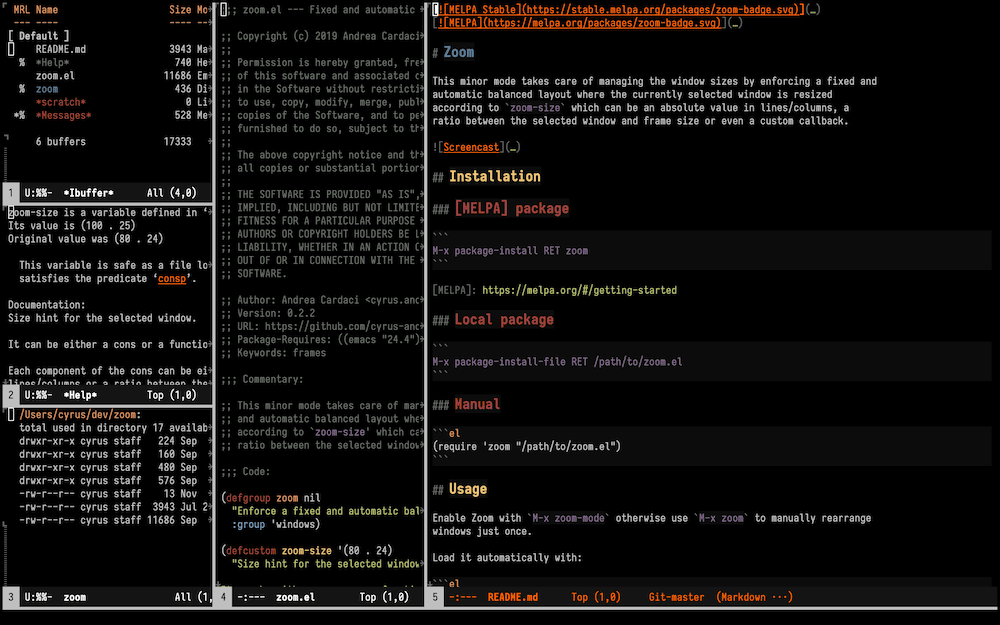The image size is (1000, 625).
Task: Open the MELPA badge link on the second line
Action: click(x=579, y=23)
